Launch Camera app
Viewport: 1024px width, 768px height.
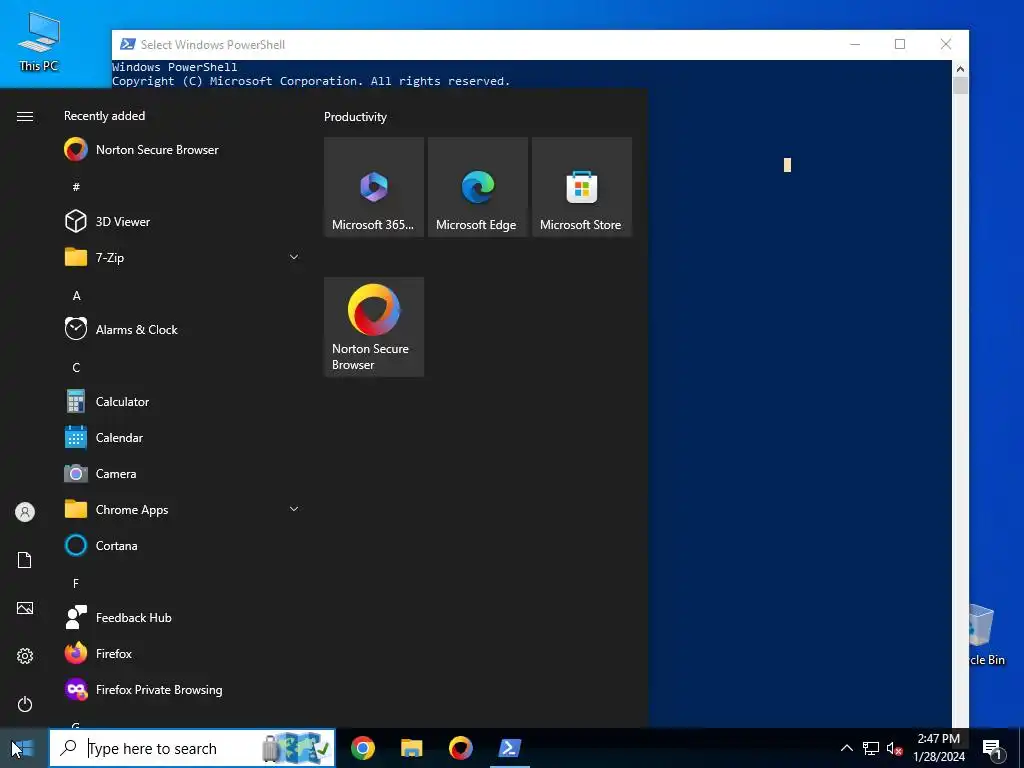pyautogui.click(x=181, y=473)
